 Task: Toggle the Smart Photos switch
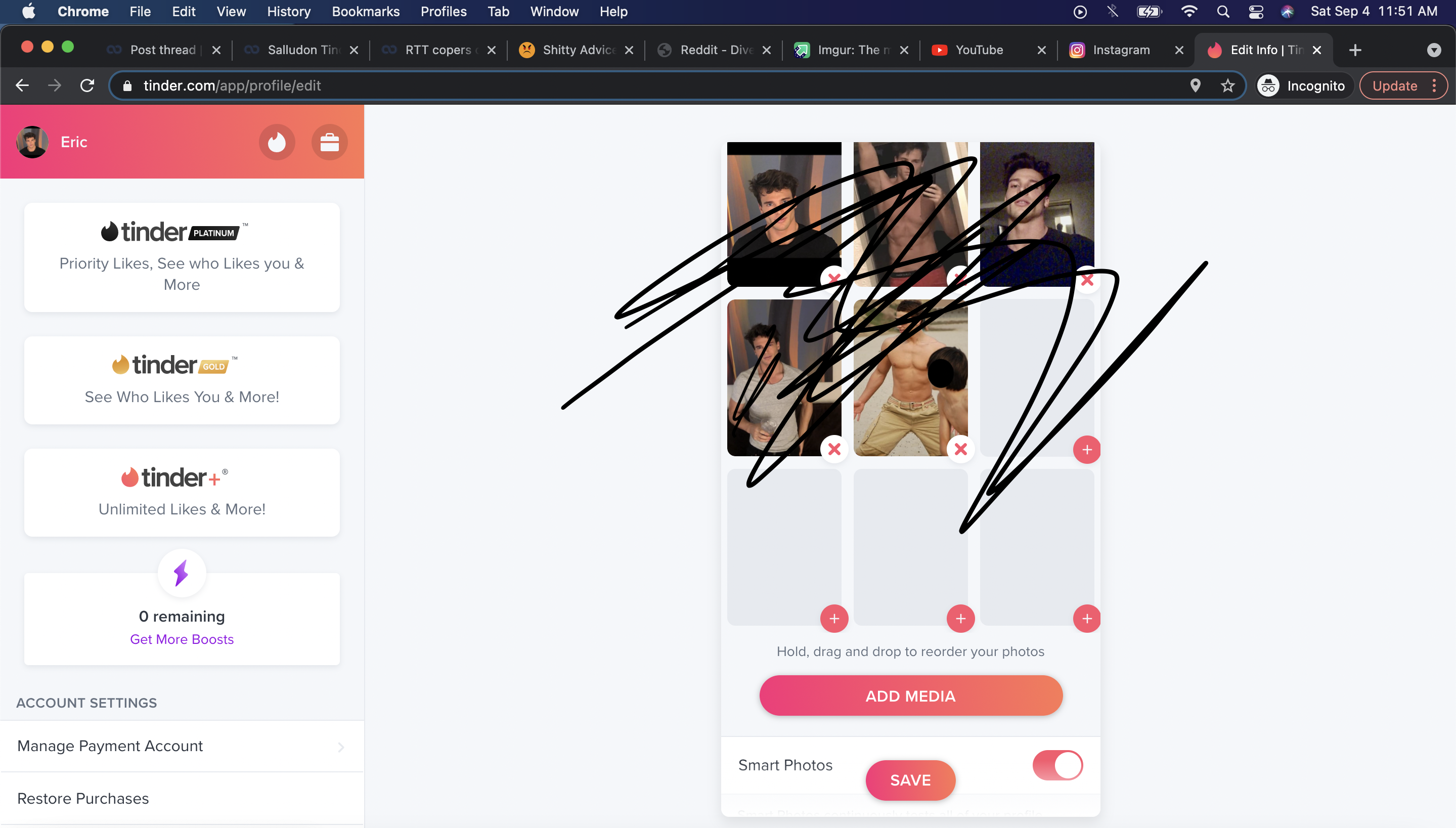(1057, 765)
